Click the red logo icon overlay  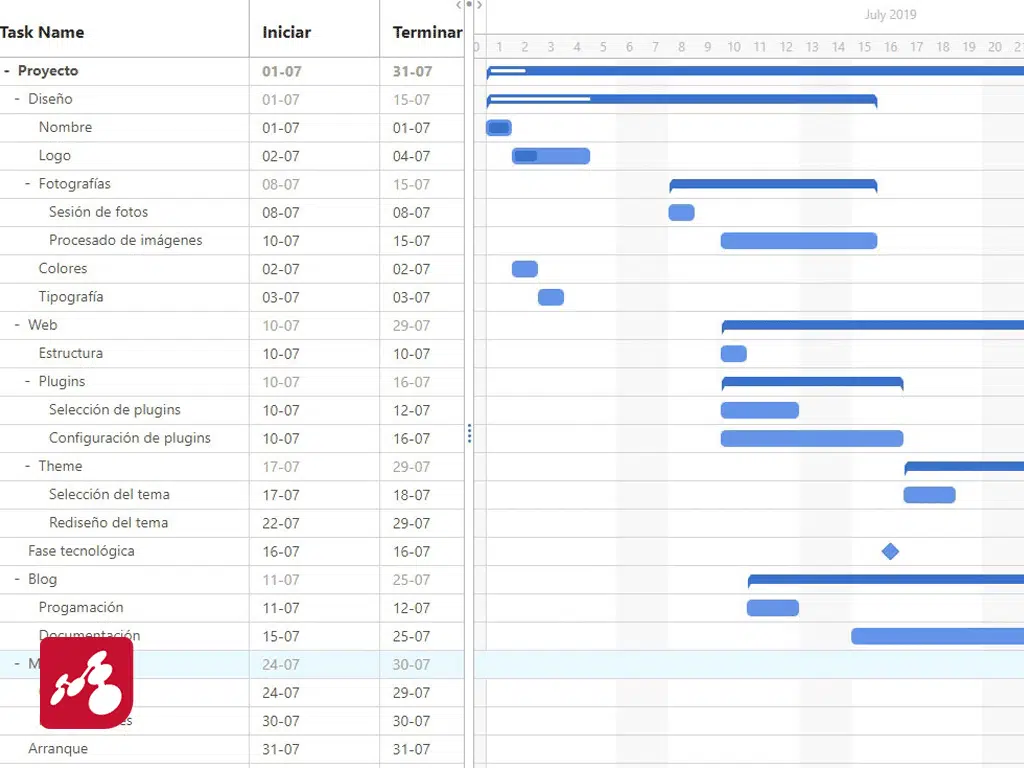[86, 683]
